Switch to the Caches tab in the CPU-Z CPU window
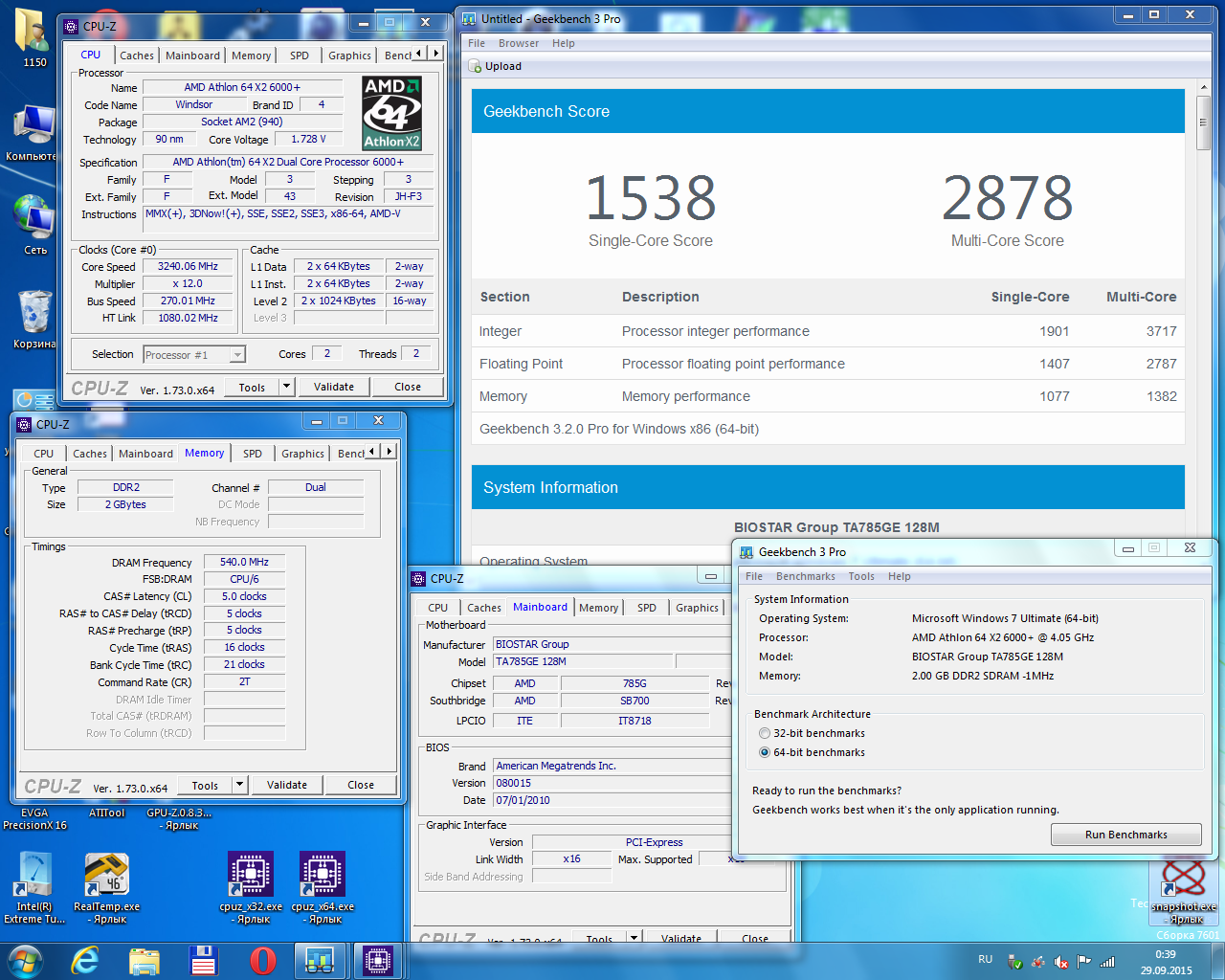 [137, 56]
